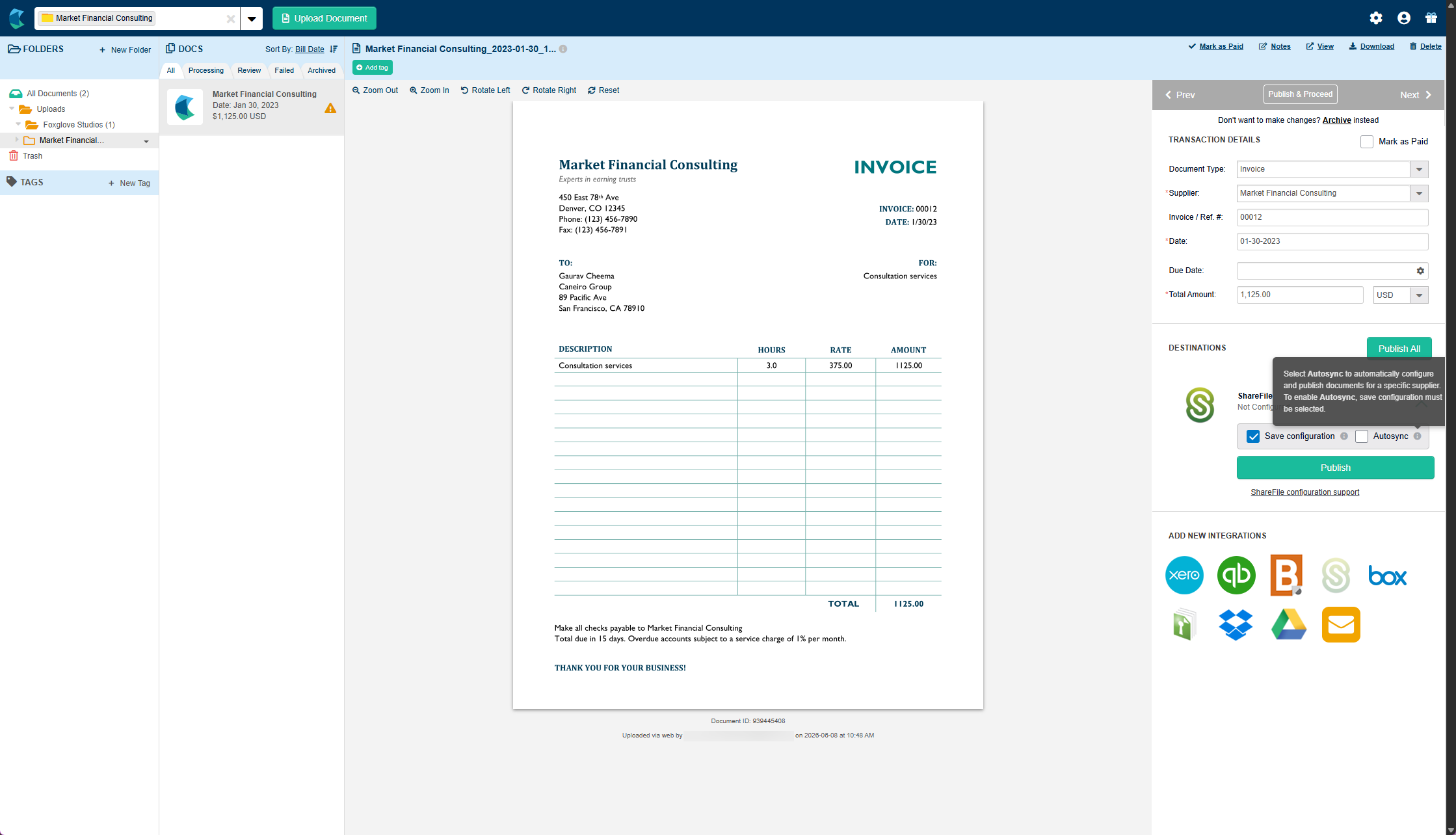Collapse the Foxglove Studios folder arrow
The image size is (1456, 835).
pos(18,124)
